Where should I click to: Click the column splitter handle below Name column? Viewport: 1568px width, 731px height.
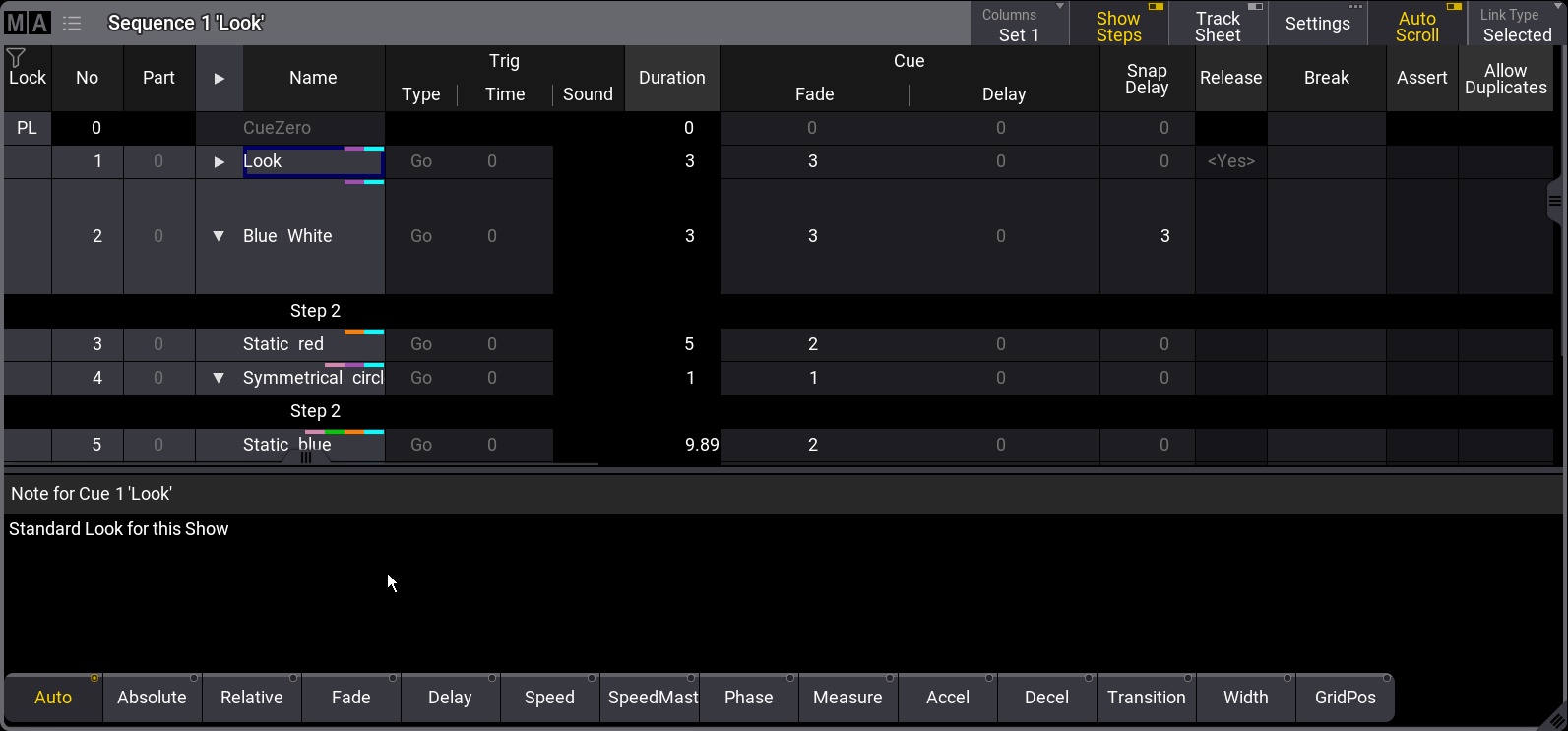coord(306,457)
